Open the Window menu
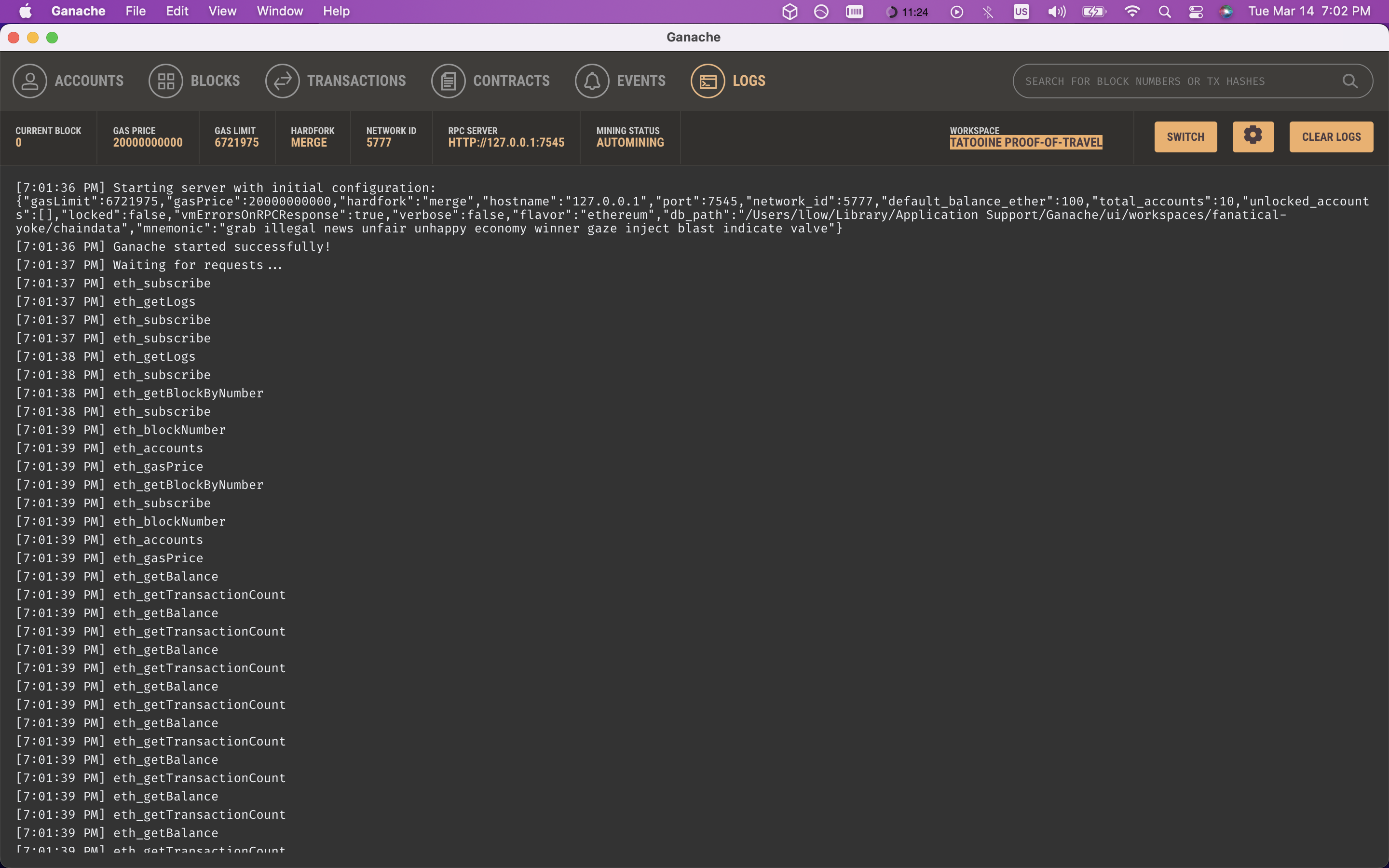This screenshot has height=868, width=1389. (x=280, y=12)
